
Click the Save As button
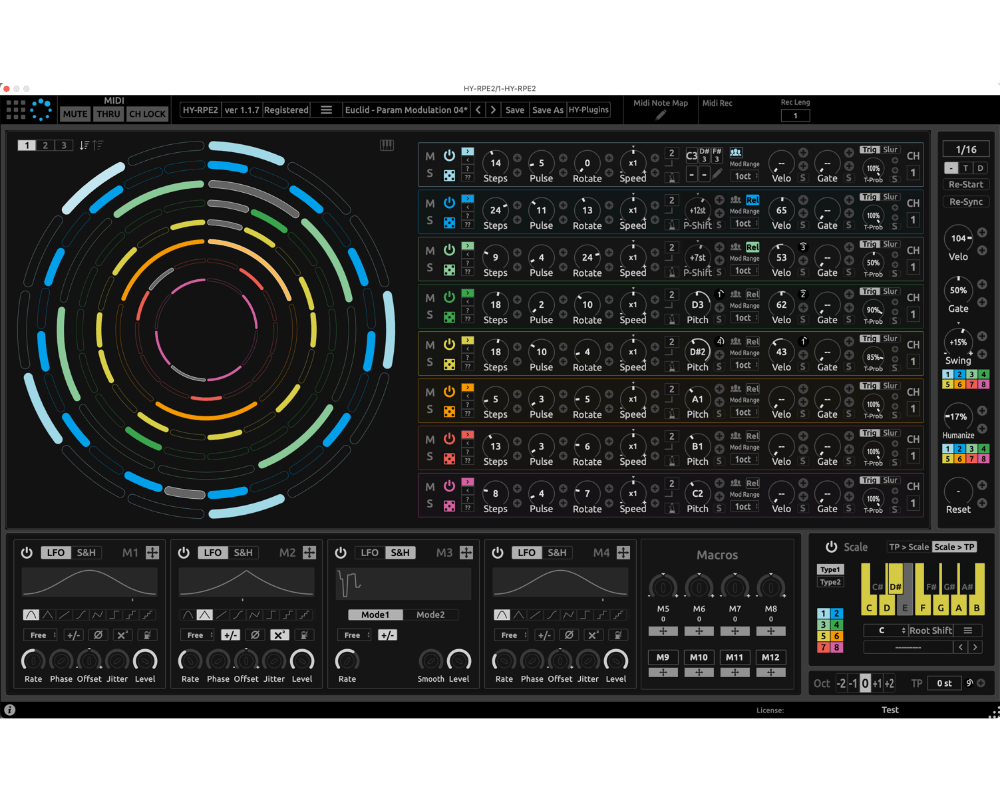(x=547, y=110)
